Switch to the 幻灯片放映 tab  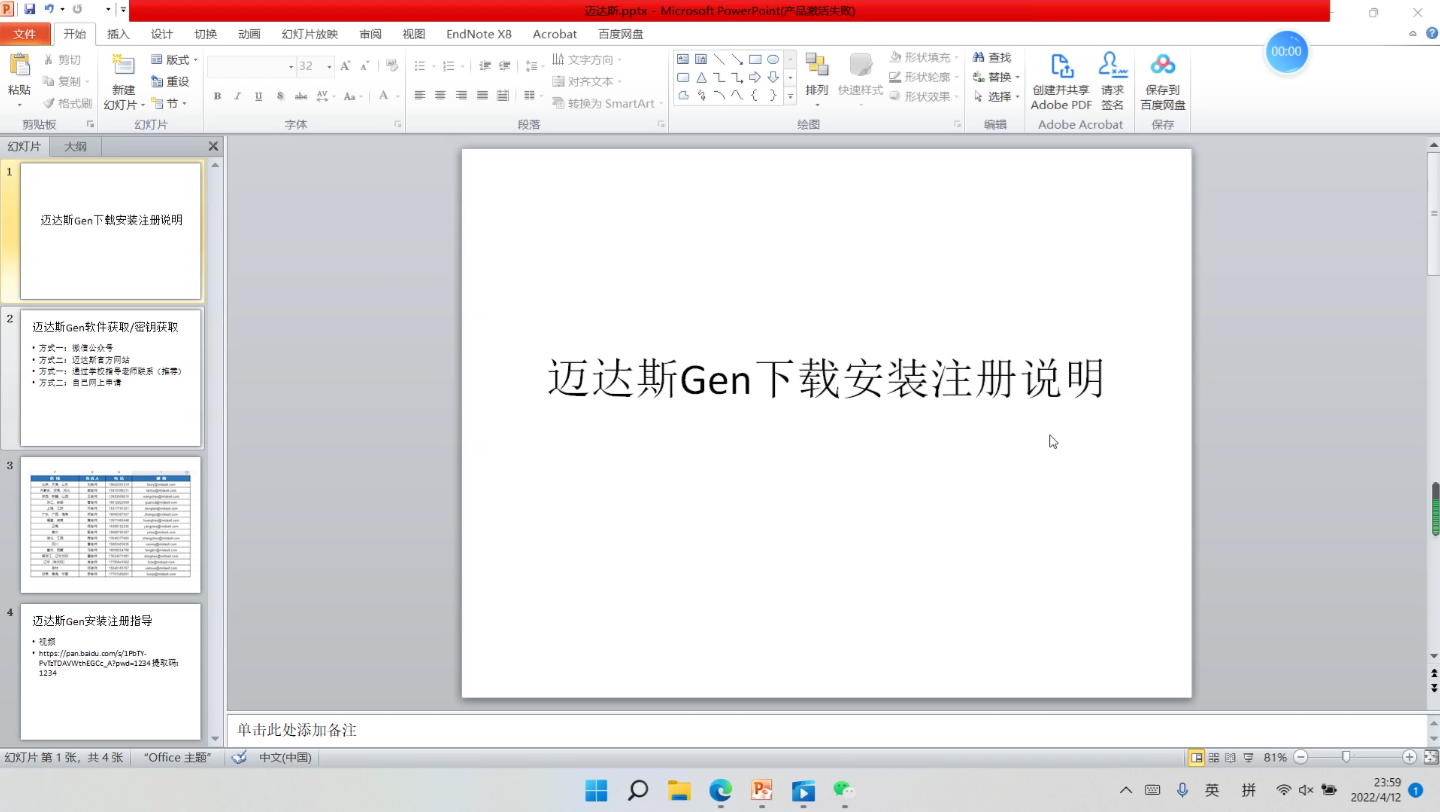click(310, 34)
